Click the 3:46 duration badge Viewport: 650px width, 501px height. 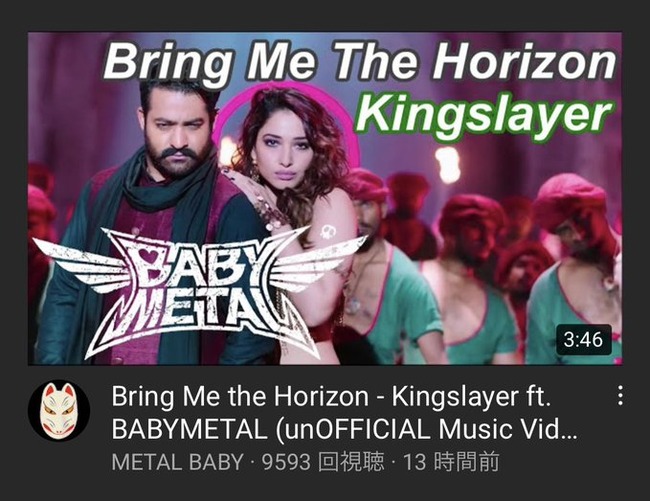point(583,340)
